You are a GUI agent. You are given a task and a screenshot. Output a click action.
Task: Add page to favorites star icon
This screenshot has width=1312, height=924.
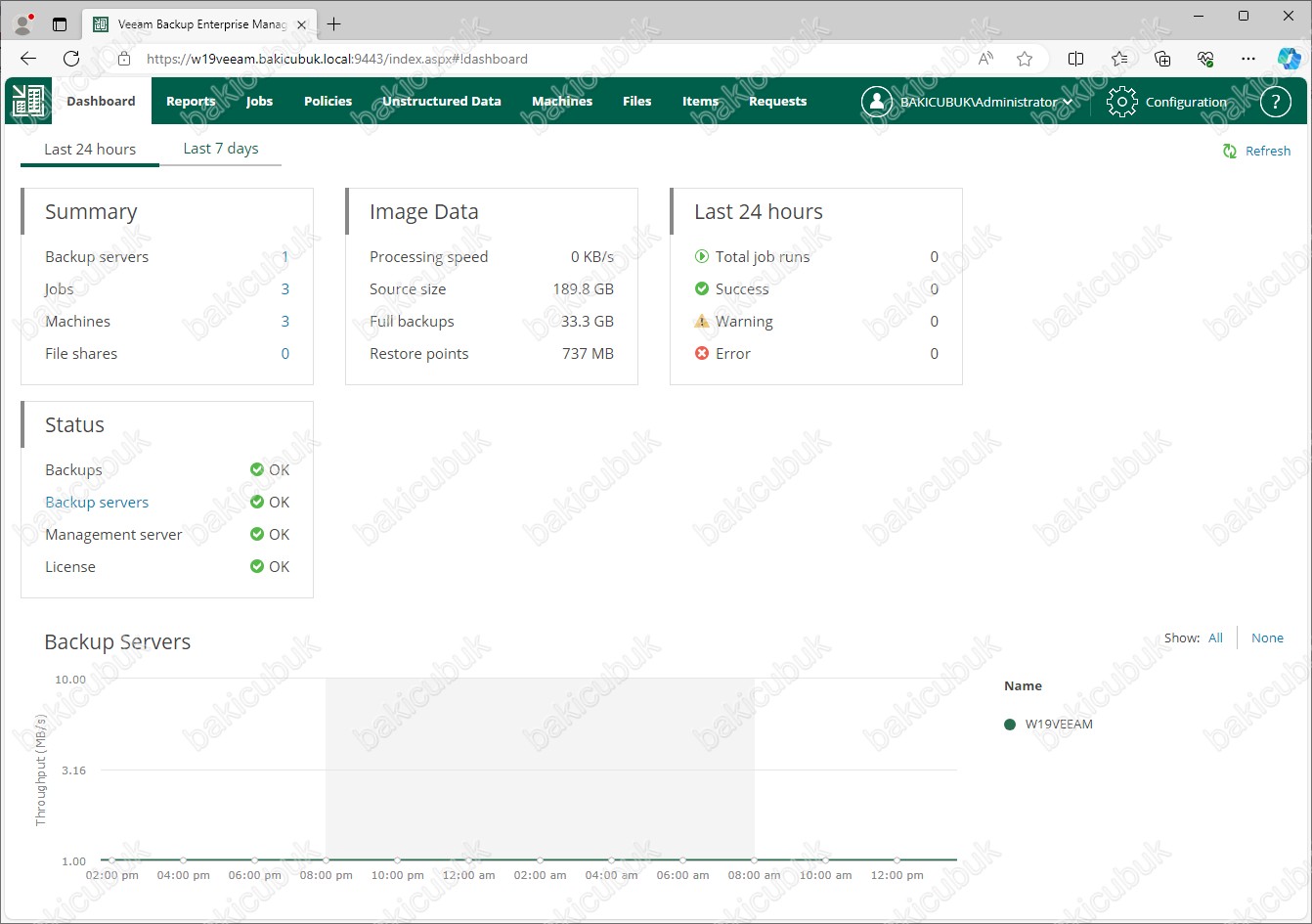point(1025,59)
